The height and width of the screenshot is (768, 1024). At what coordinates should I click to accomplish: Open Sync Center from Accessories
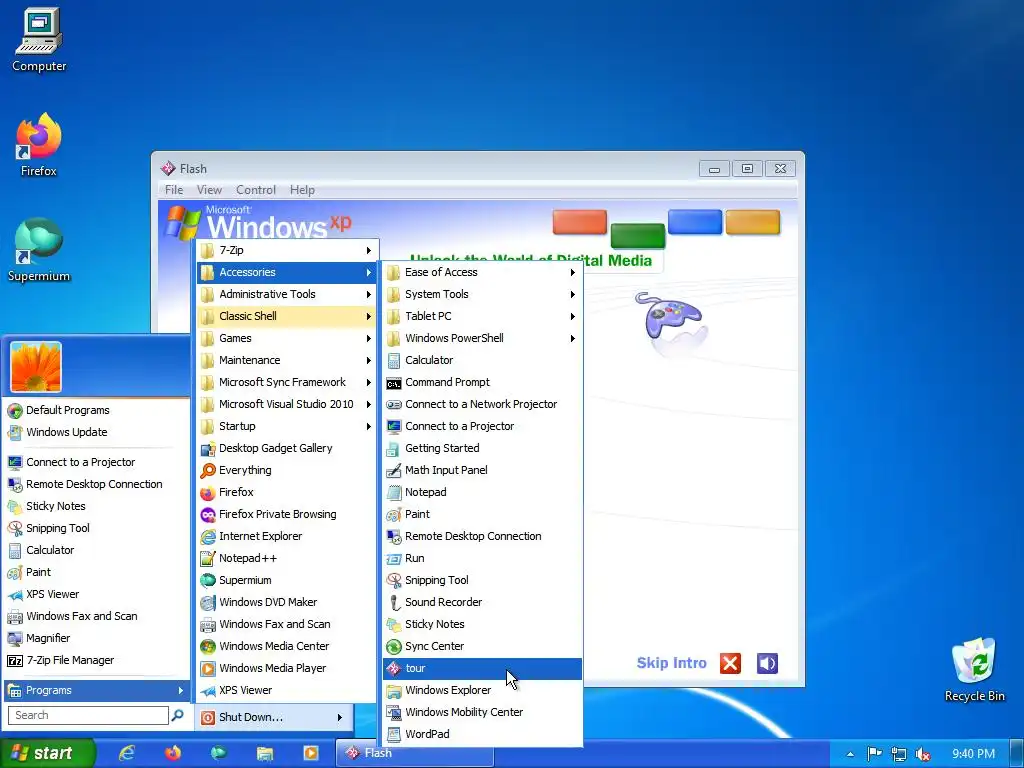482,646
